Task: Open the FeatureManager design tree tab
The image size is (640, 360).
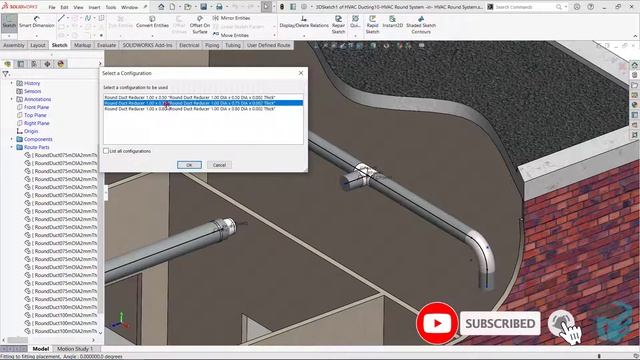Action: point(7,64)
